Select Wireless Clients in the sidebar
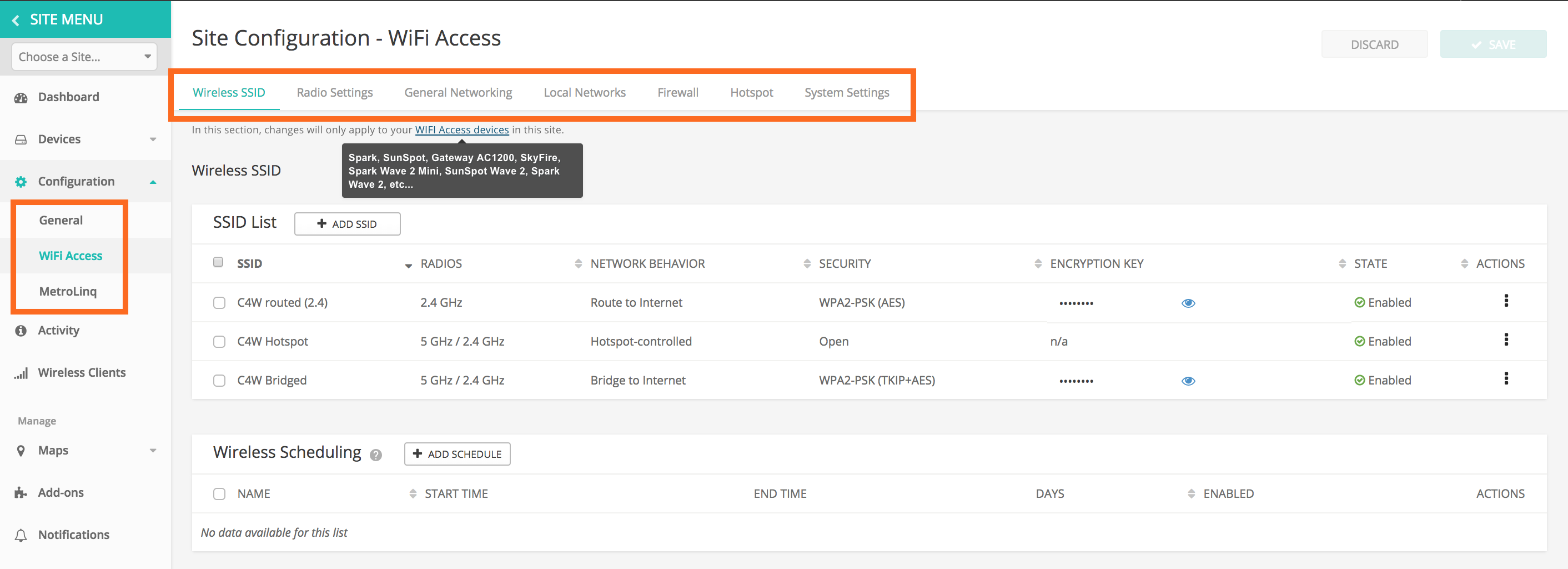Screen dimensions: 1568x569 [82, 372]
